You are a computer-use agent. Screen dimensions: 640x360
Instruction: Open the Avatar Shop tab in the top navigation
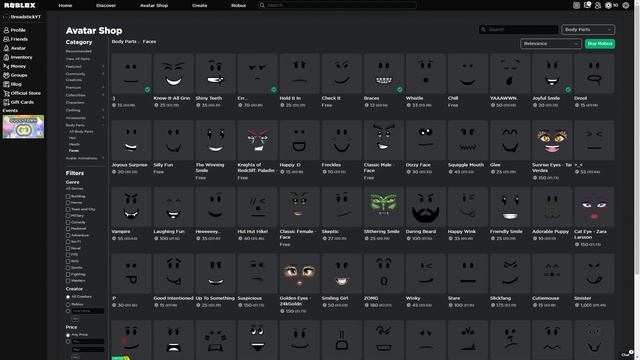tap(154, 5)
